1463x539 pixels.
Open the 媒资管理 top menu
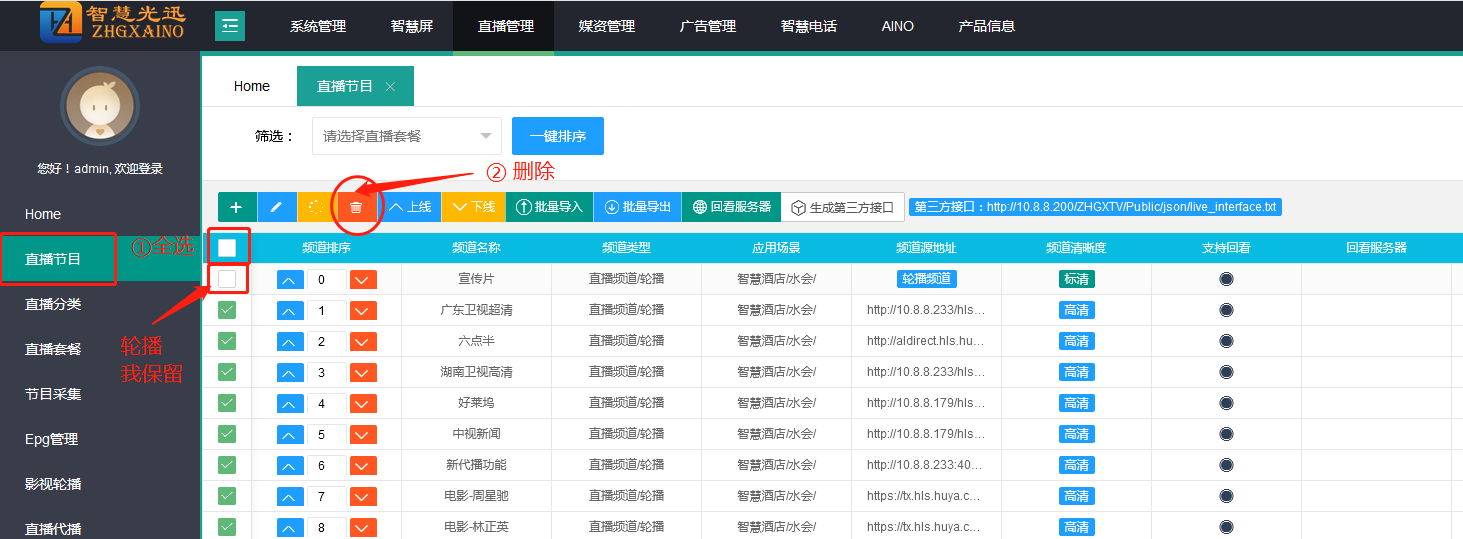click(607, 26)
